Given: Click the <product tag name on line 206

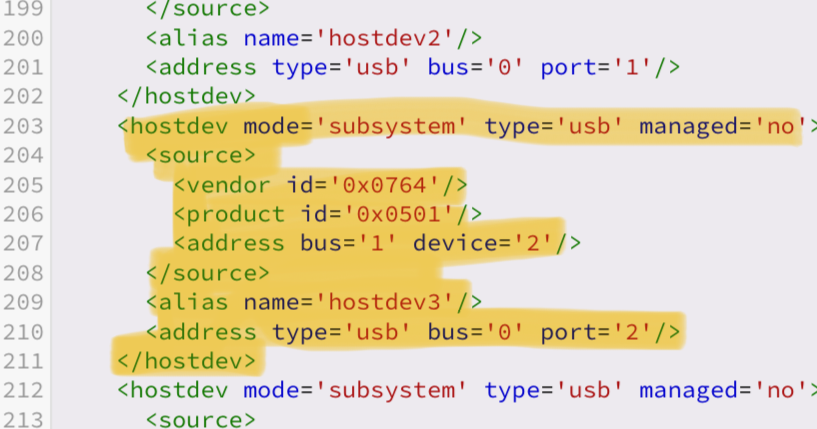Looking at the screenshot, I should click(229, 214).
